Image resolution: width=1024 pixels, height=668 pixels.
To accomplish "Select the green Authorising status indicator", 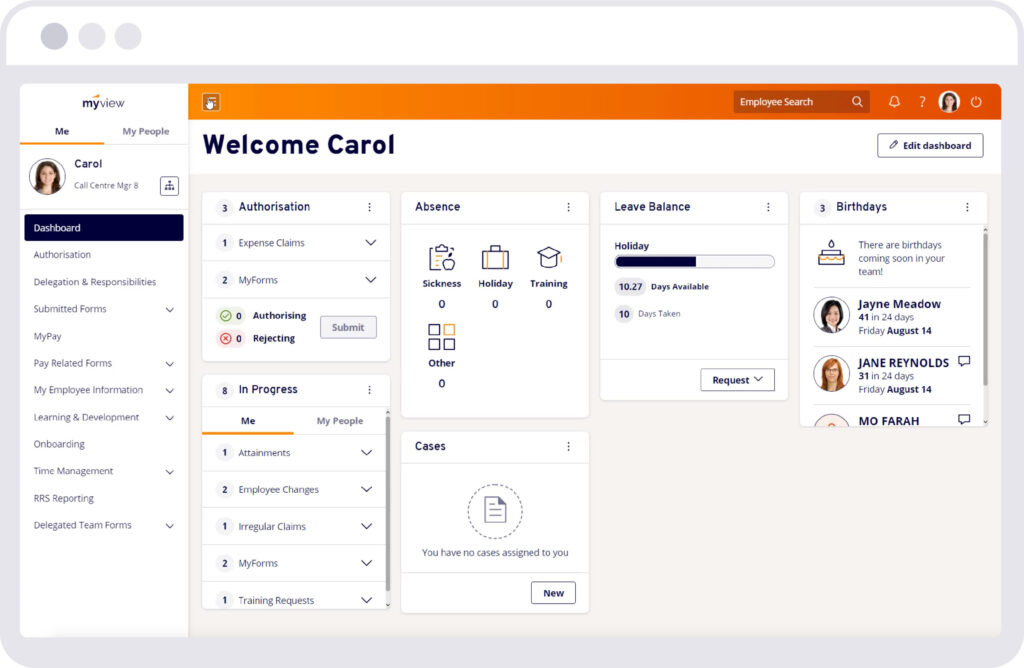I will pos(225,316).
